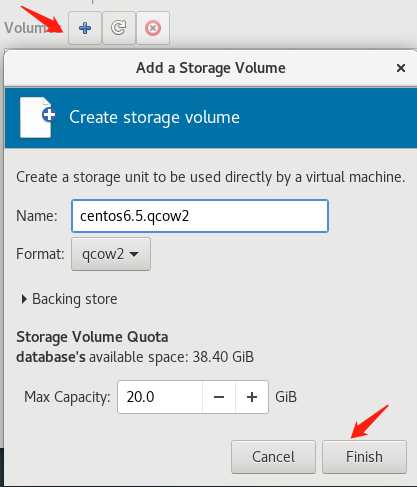Decrease Max Capacity with the minus button
Image resolution: width=417 pixels, height=487 pixels.
click(x=219, y=397)
